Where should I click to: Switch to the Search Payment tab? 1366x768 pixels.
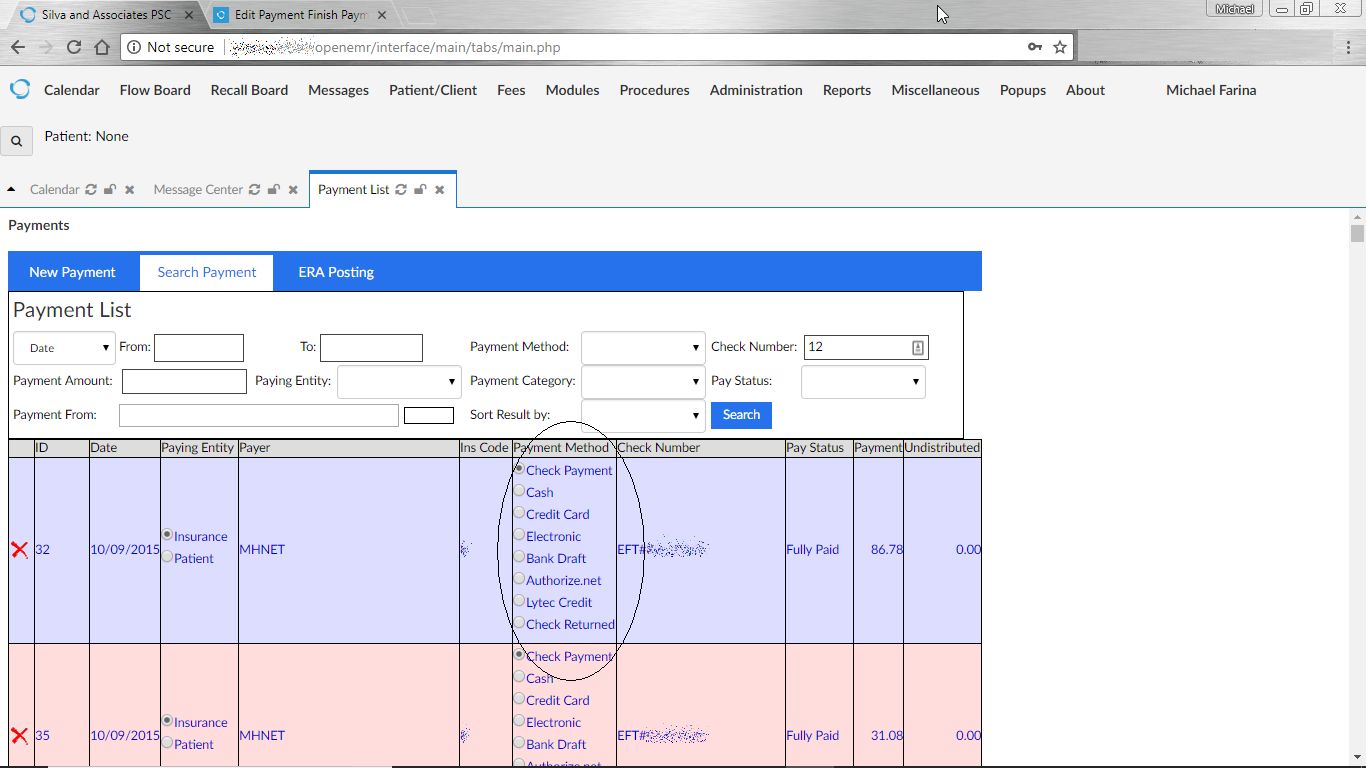207,272
